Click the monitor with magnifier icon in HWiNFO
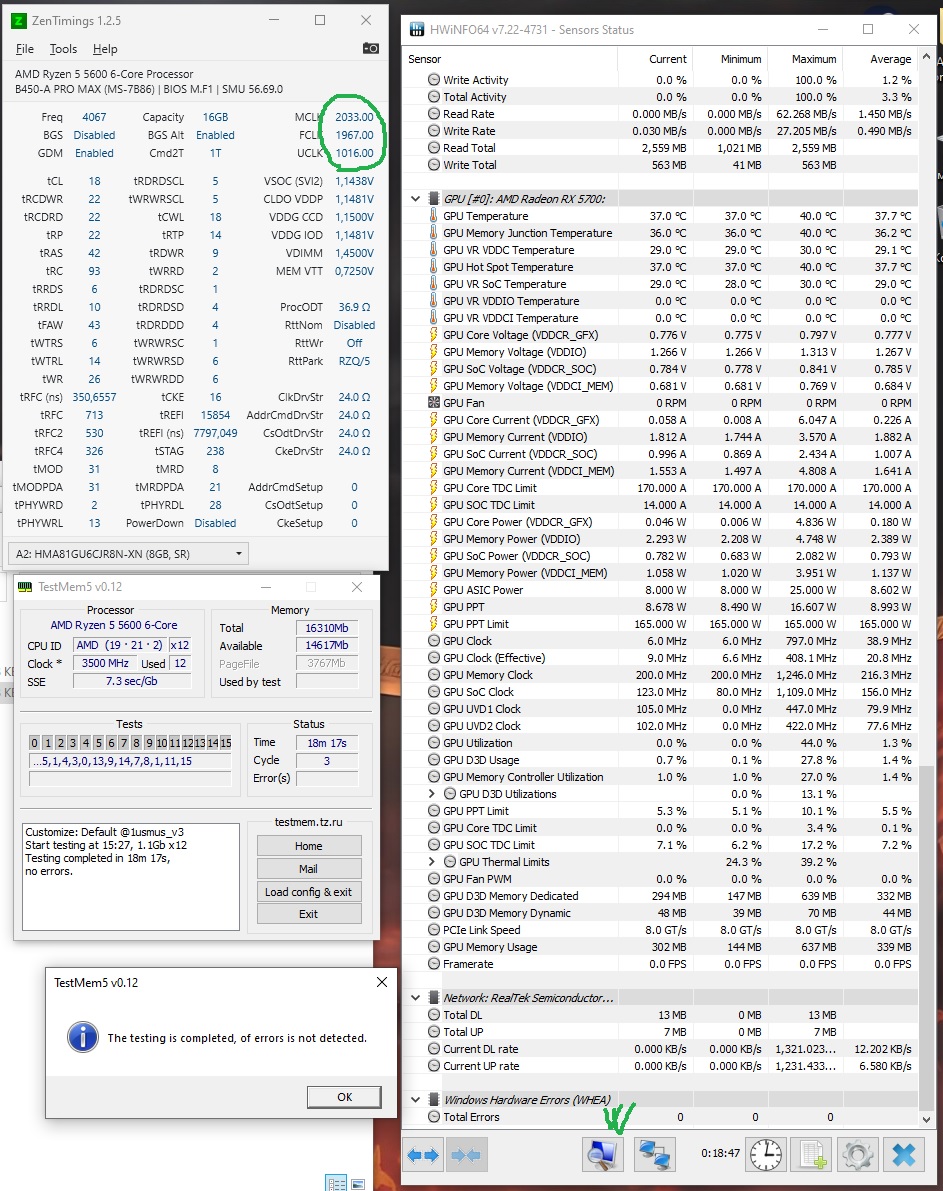The image size is (943, 1191). click(603, 1155)
